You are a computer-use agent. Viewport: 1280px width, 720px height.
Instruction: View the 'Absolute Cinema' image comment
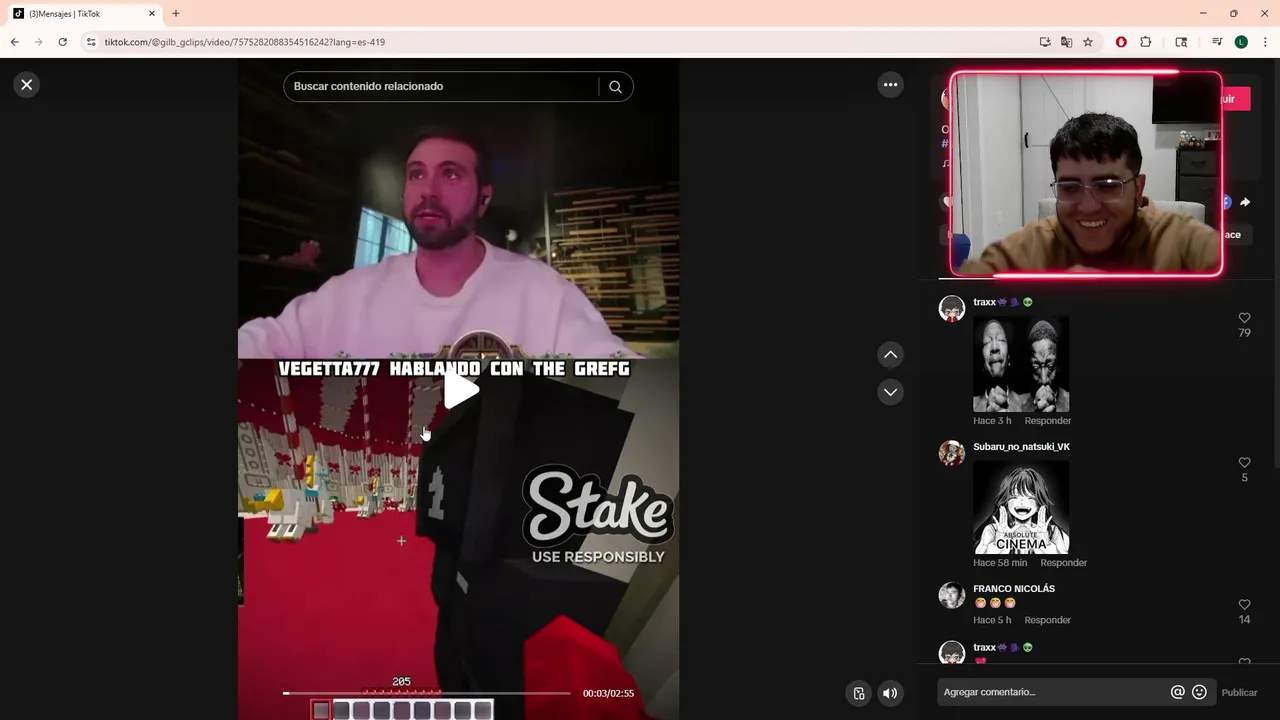tap(1021, 507)
